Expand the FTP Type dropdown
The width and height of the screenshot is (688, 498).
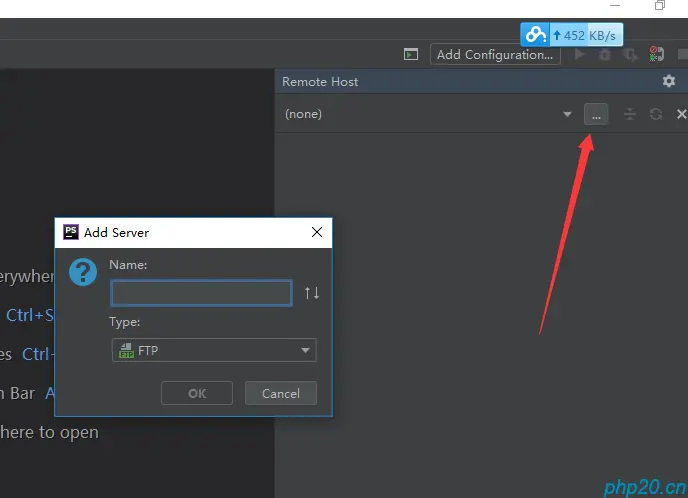[214, 350]
